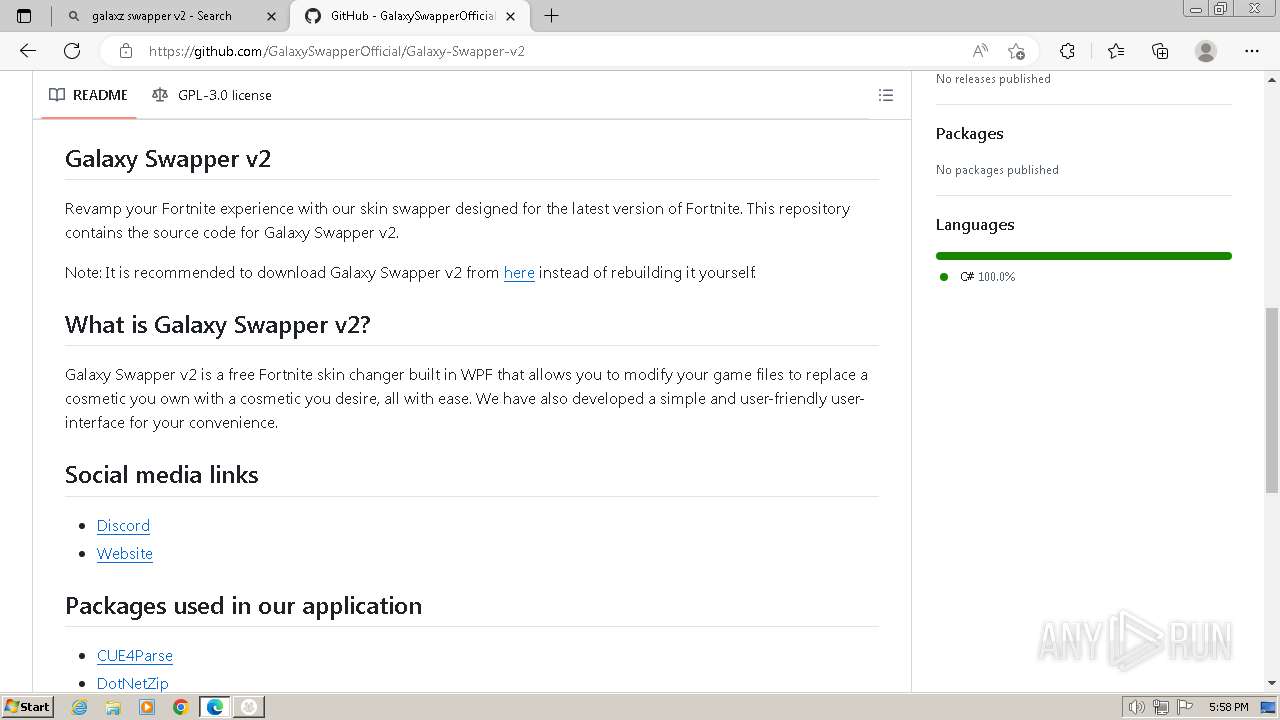Screen dimensions: 1280x720
Task: Click the 'Galaxy Swapper v2' heading
Action: click(168, 159)
